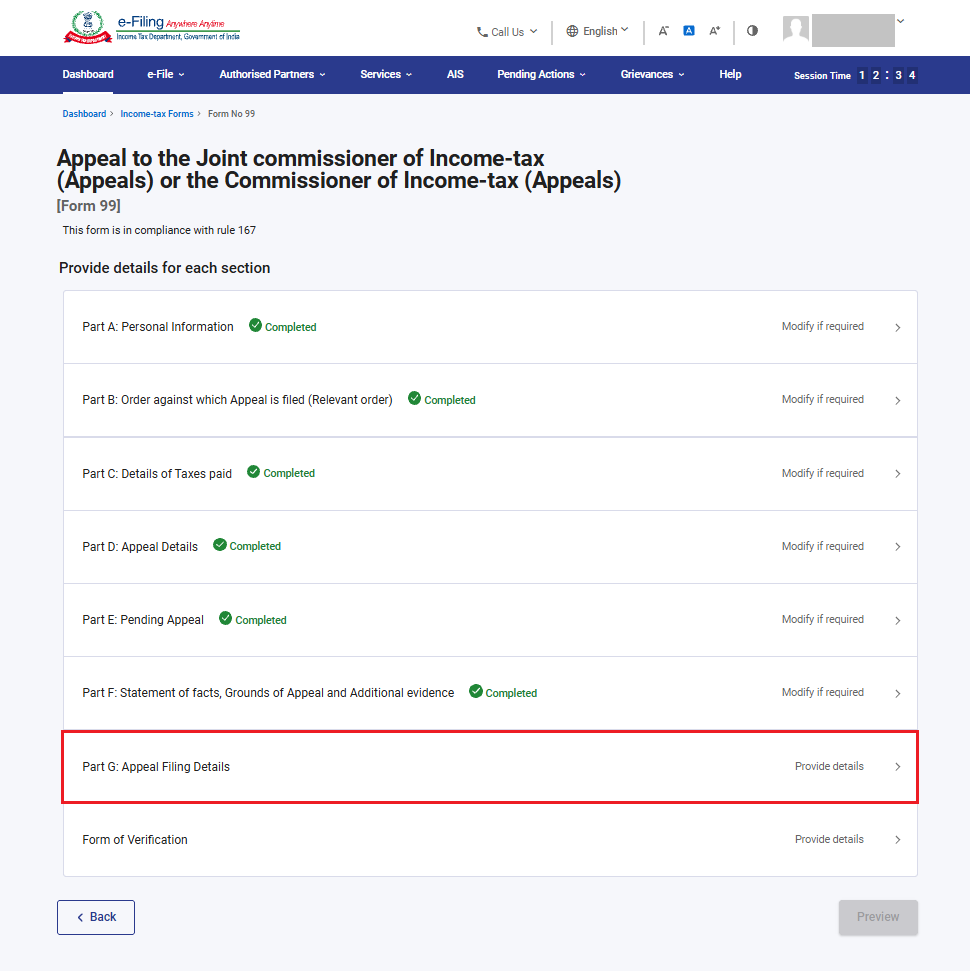Viewport: 970px width, 971px height.
Task: Click Part E green completed checkmark
Action: pyautogui.click(x=225, y=618)
